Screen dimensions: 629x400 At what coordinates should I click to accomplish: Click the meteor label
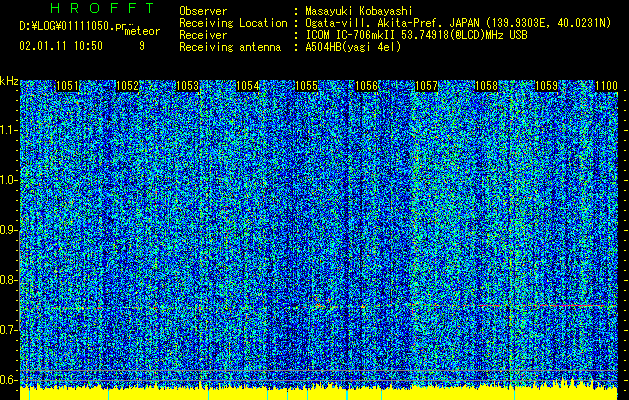(x=142, y=31)
